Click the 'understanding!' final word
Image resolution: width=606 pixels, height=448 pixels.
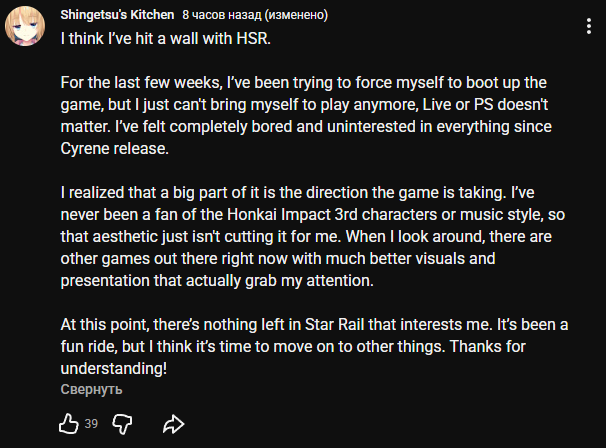[x=113, y=369]
